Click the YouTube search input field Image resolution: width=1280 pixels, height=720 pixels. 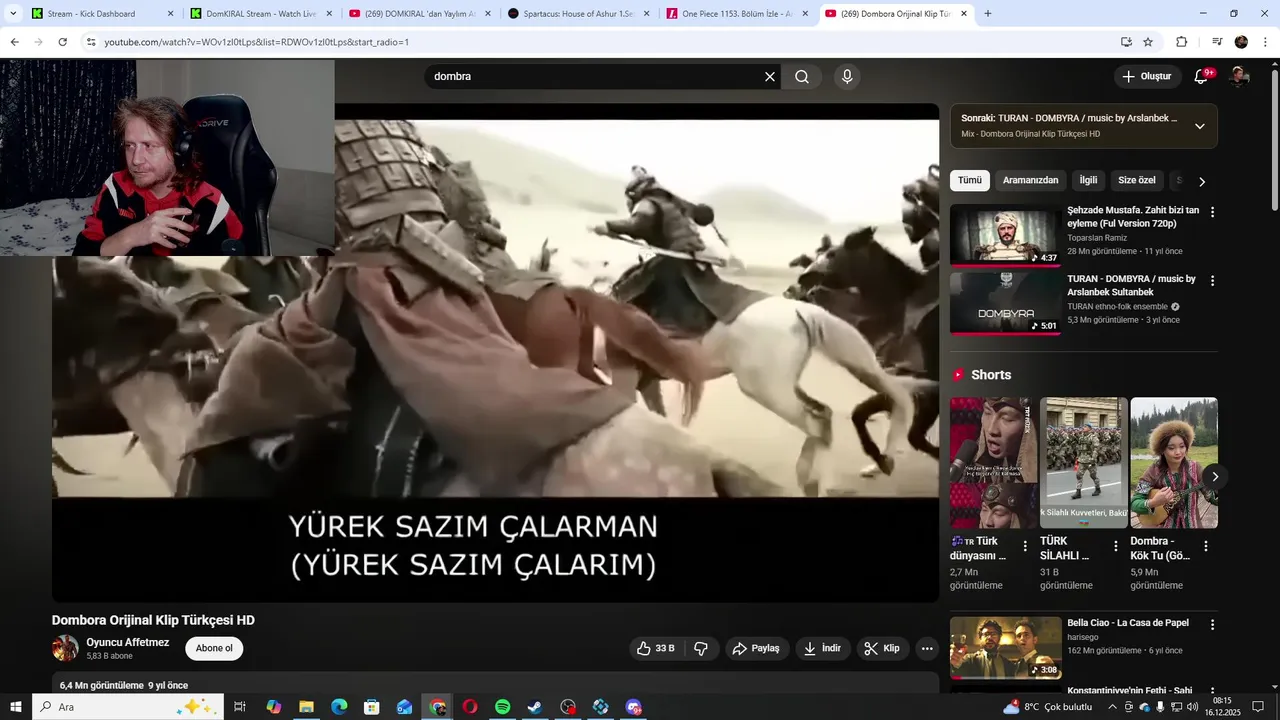point(595,77)
